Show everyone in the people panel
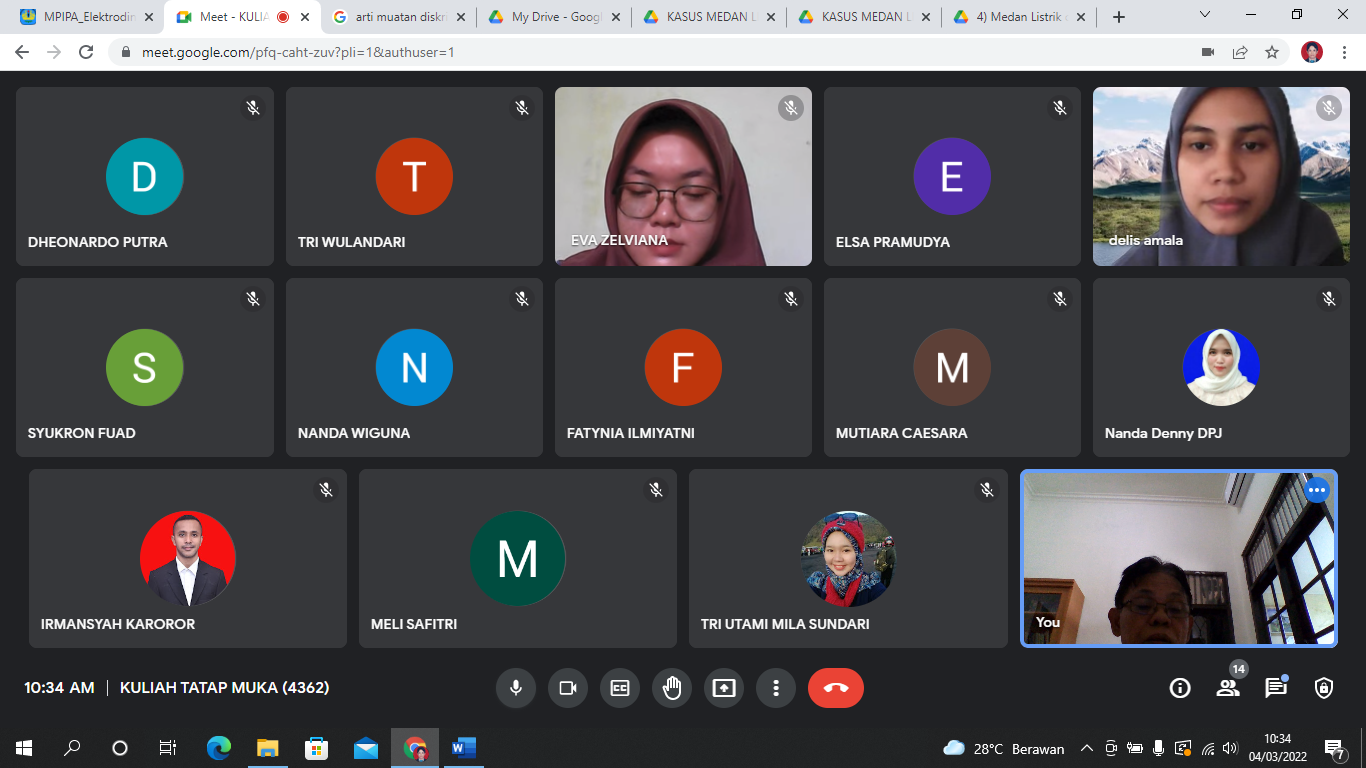The image size is (1366, 768). pos(1228,688)
